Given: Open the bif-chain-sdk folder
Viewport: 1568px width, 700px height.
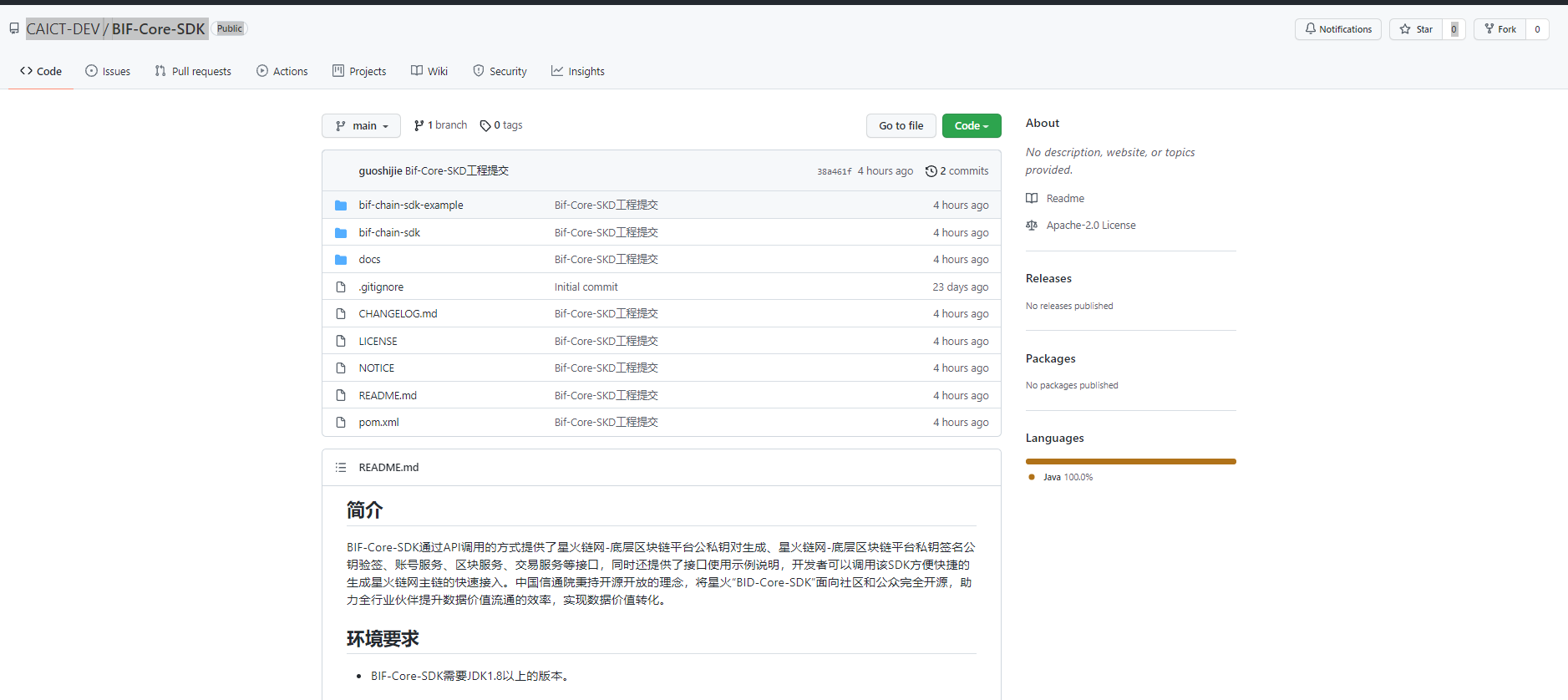Looking at the screenshot, I should tap(389, 233).
